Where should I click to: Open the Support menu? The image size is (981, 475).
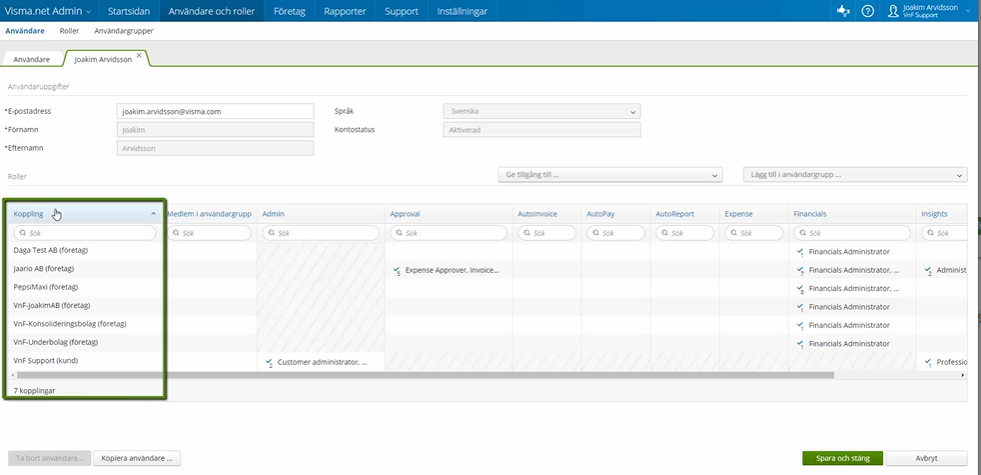tap(402, 11)
